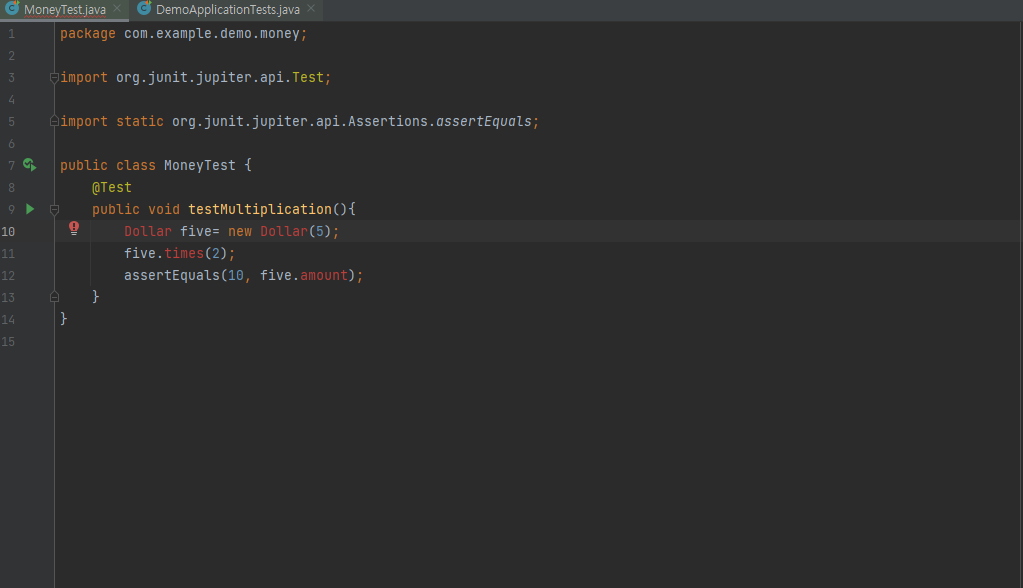Click the method fold end marker on line 13

[54, 297]
